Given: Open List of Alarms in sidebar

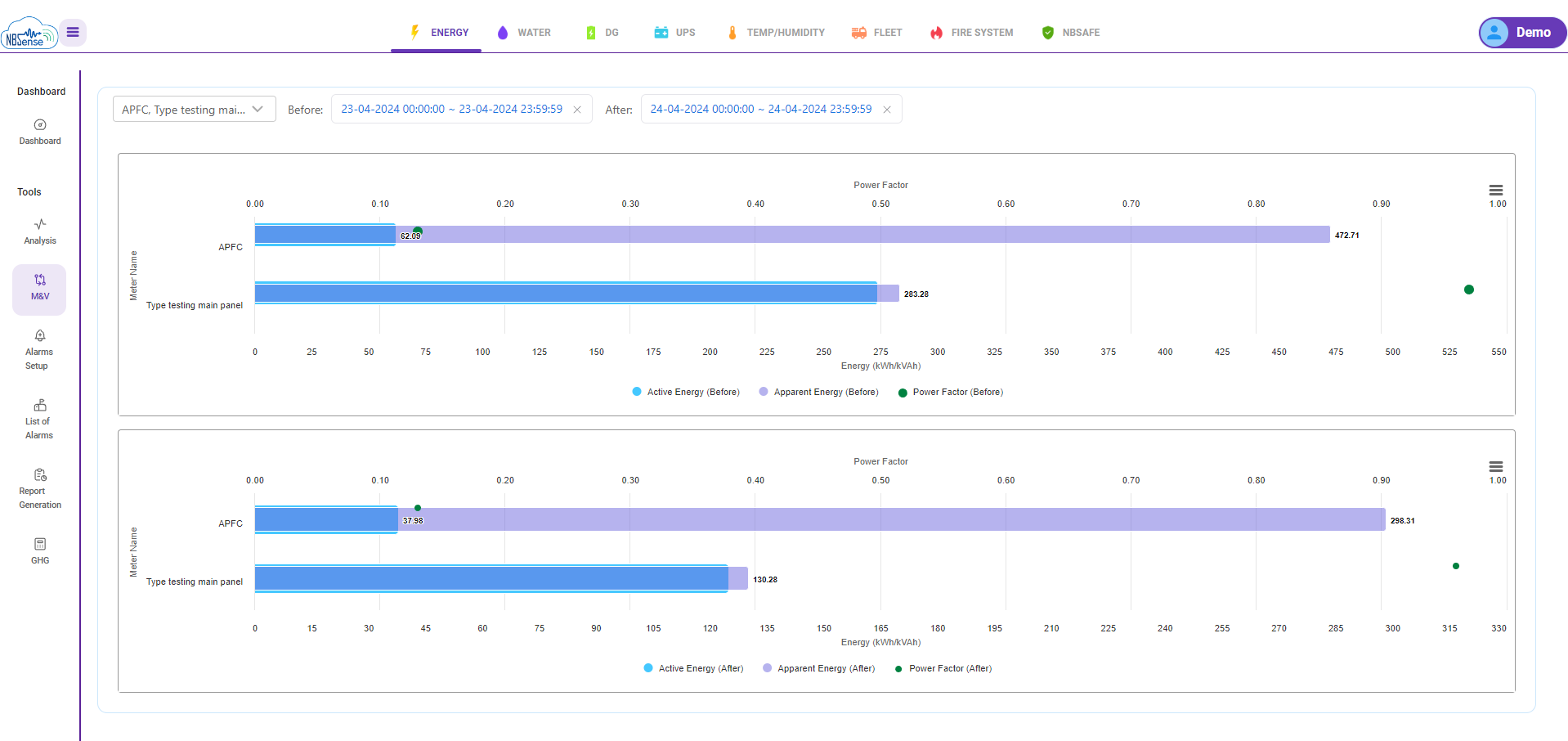Looking at the screenshot, I should tap(39, 420).
